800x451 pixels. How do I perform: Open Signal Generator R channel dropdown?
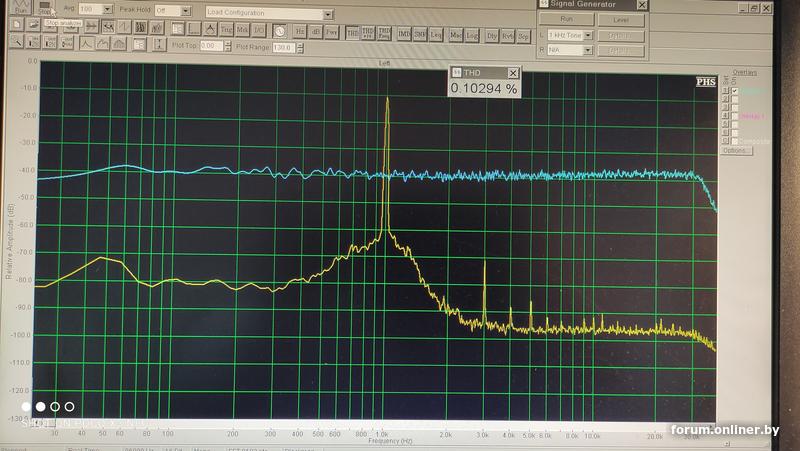click(x=588, y=50)
